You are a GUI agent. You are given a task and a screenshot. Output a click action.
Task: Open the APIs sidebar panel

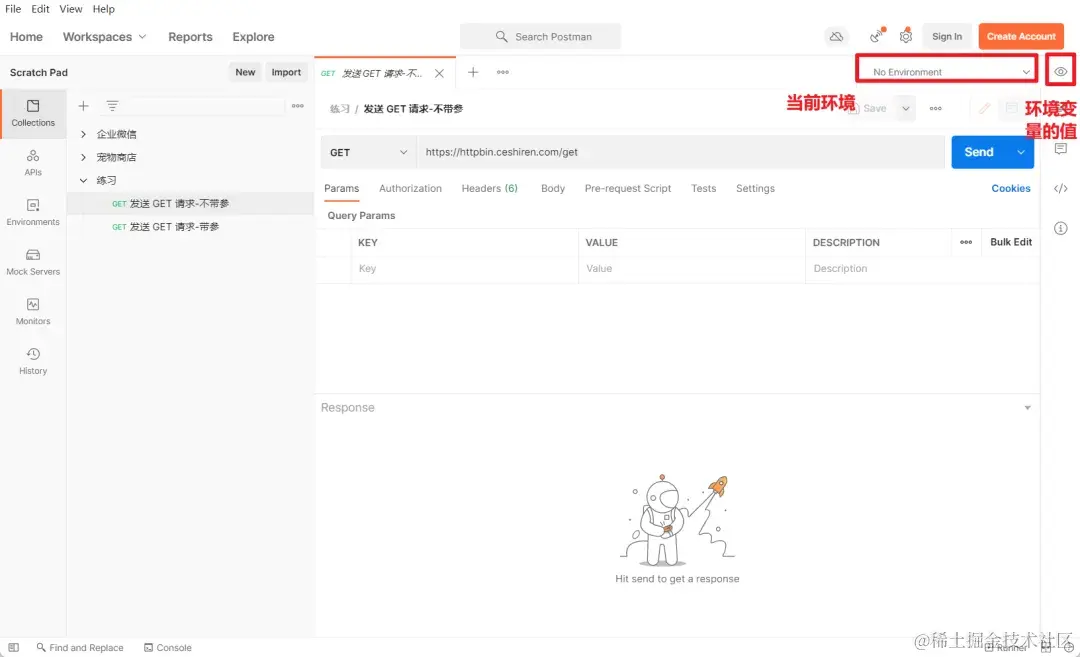[33, 163]
